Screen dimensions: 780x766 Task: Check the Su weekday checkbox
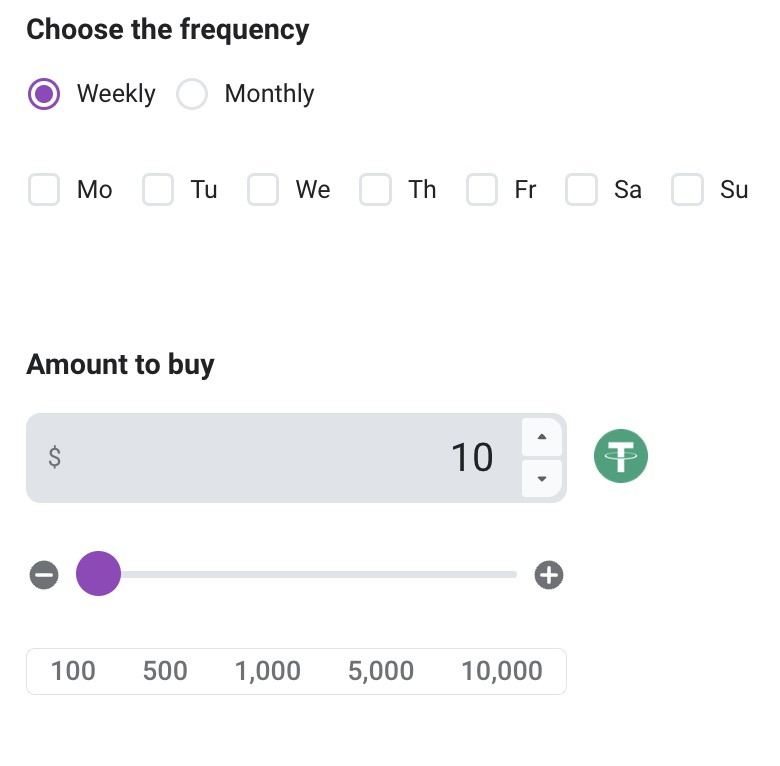click(688, 190)
